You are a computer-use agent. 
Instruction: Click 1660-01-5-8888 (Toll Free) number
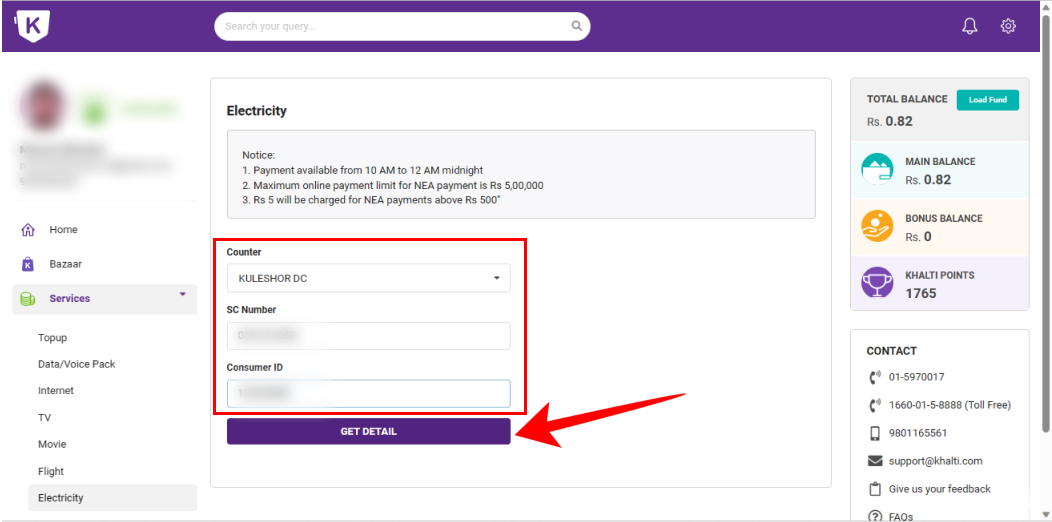click(949, 405)
